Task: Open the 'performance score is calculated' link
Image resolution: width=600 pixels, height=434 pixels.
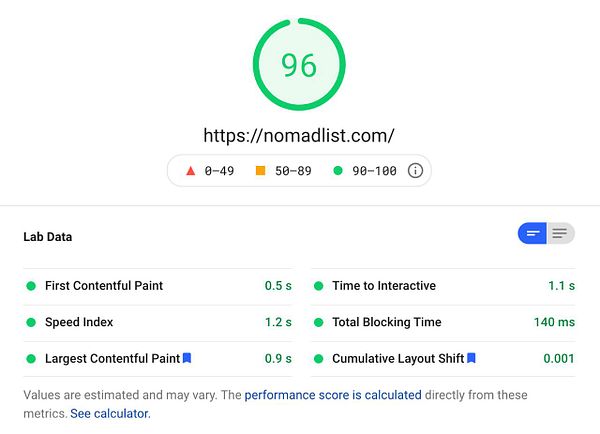Action: coord(333,395)
